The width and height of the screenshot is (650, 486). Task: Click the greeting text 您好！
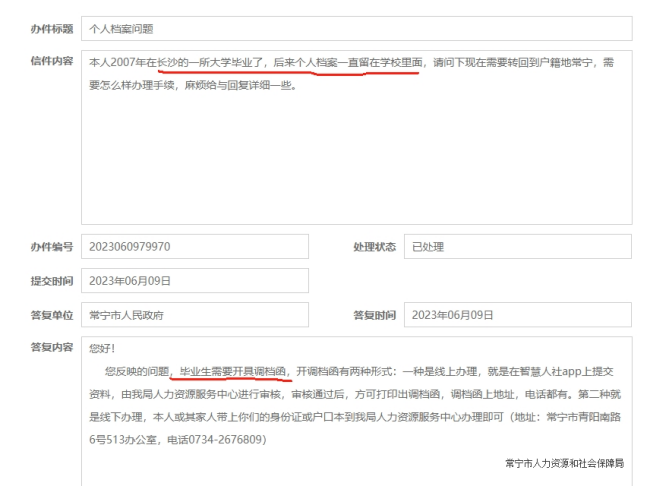[x=102, y=348]
